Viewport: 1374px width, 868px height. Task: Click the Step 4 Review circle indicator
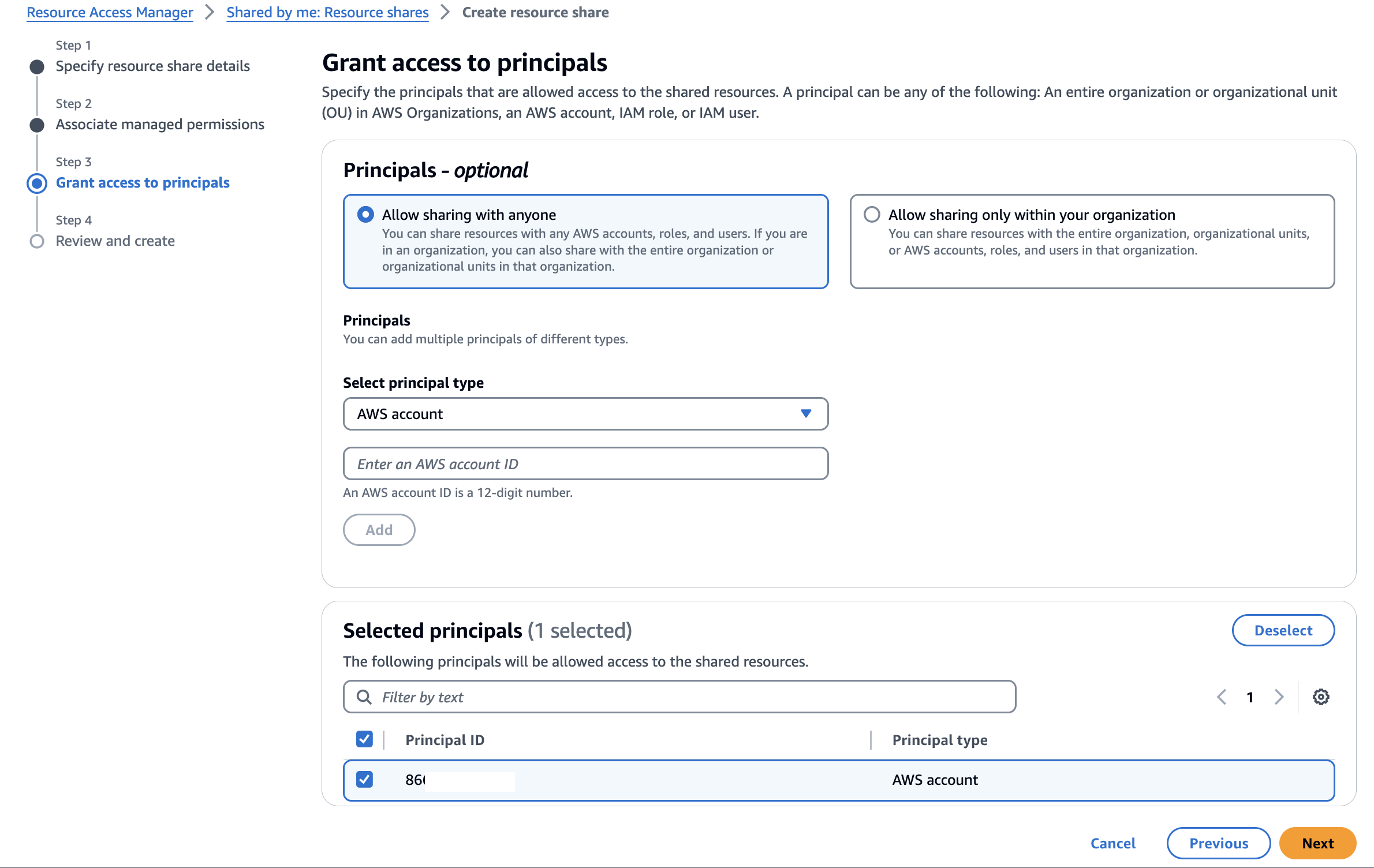(37, 241)
